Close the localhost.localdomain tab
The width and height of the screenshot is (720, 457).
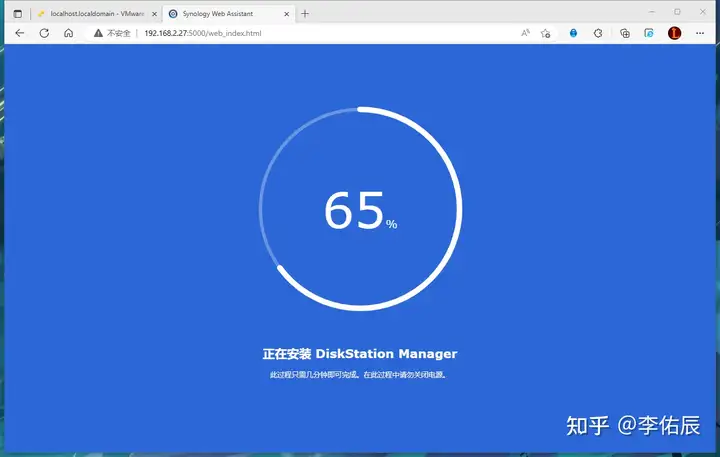pyautogui.click(x=154, y=14)
